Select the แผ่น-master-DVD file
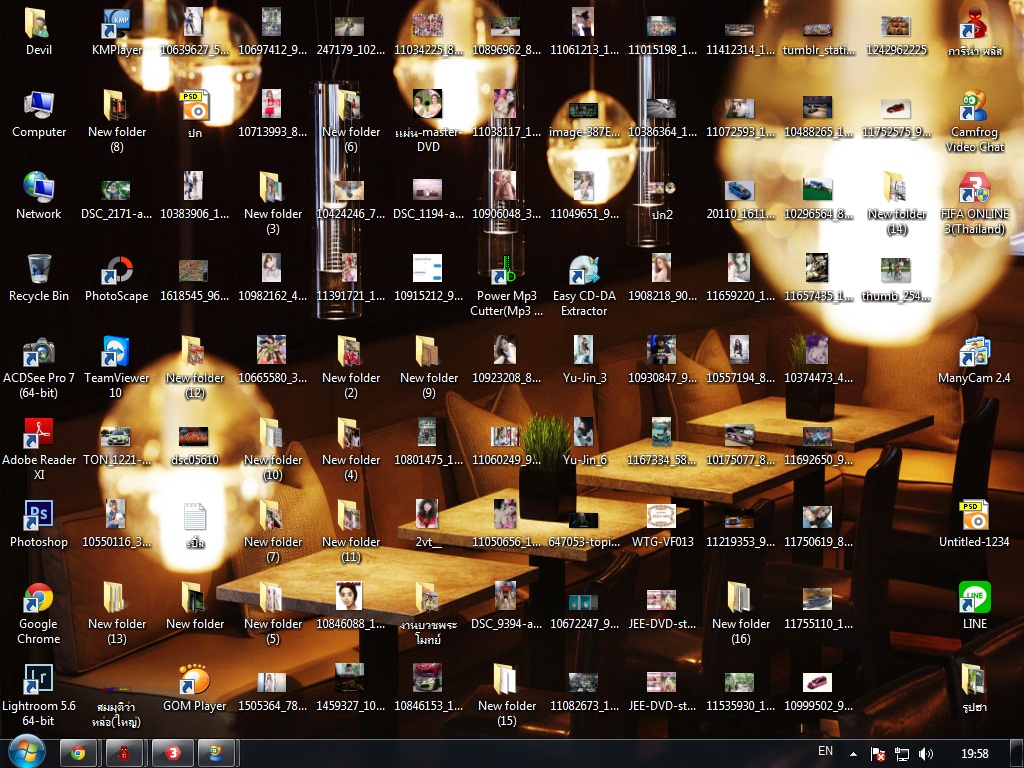Viewport: 1024px width, 768px height. pos(428,121)
